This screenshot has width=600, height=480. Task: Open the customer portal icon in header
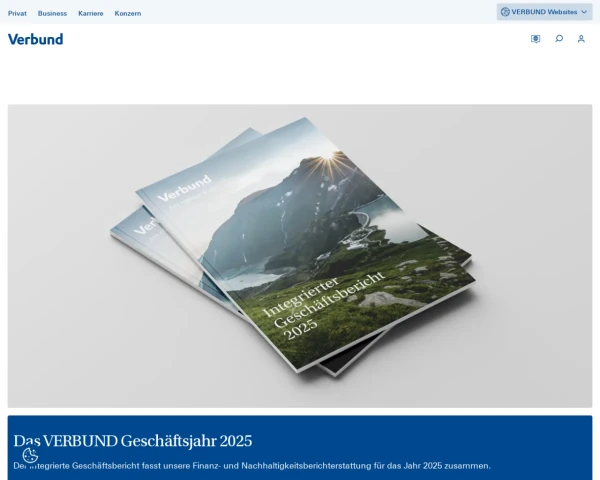535,39
